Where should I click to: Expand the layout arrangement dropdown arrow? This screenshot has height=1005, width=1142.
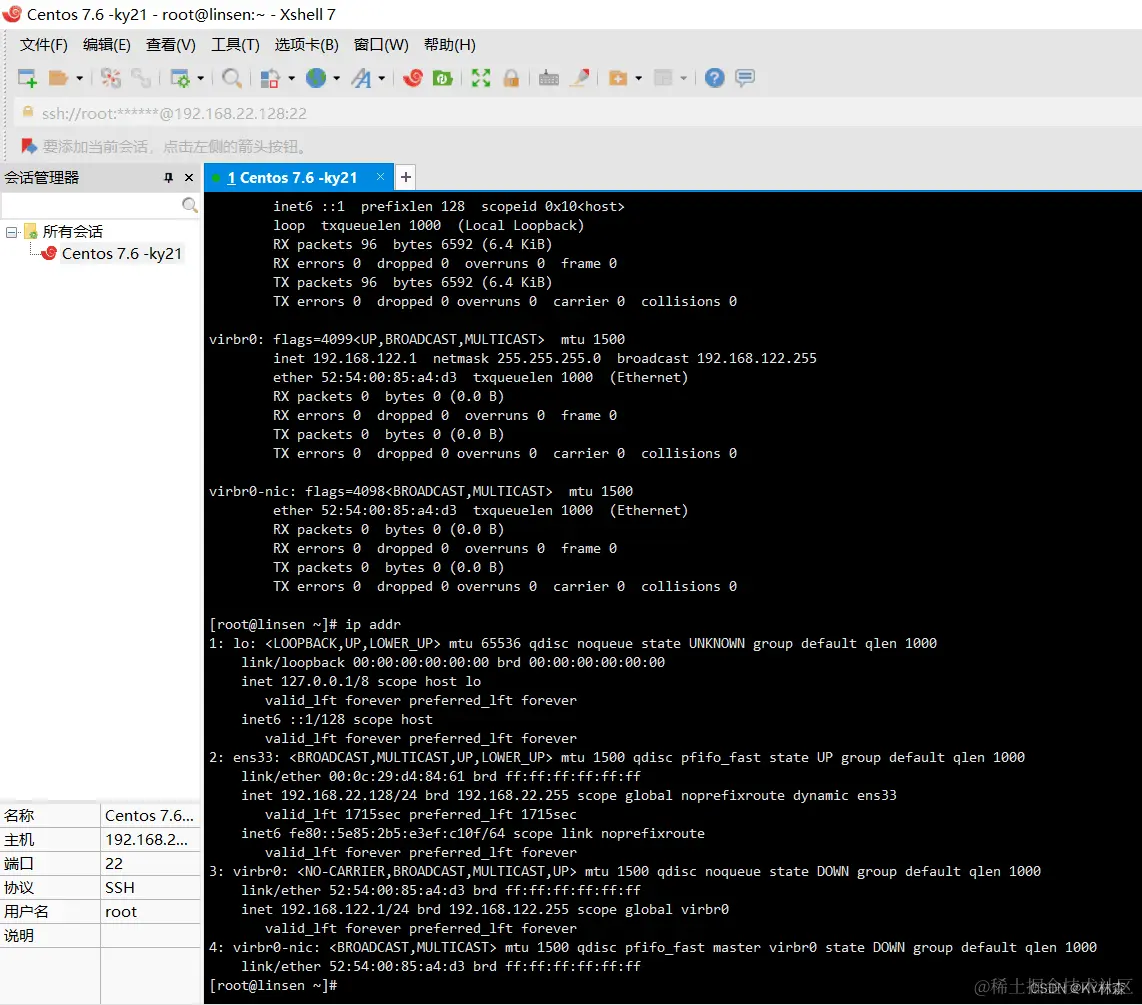pos(683,78)
